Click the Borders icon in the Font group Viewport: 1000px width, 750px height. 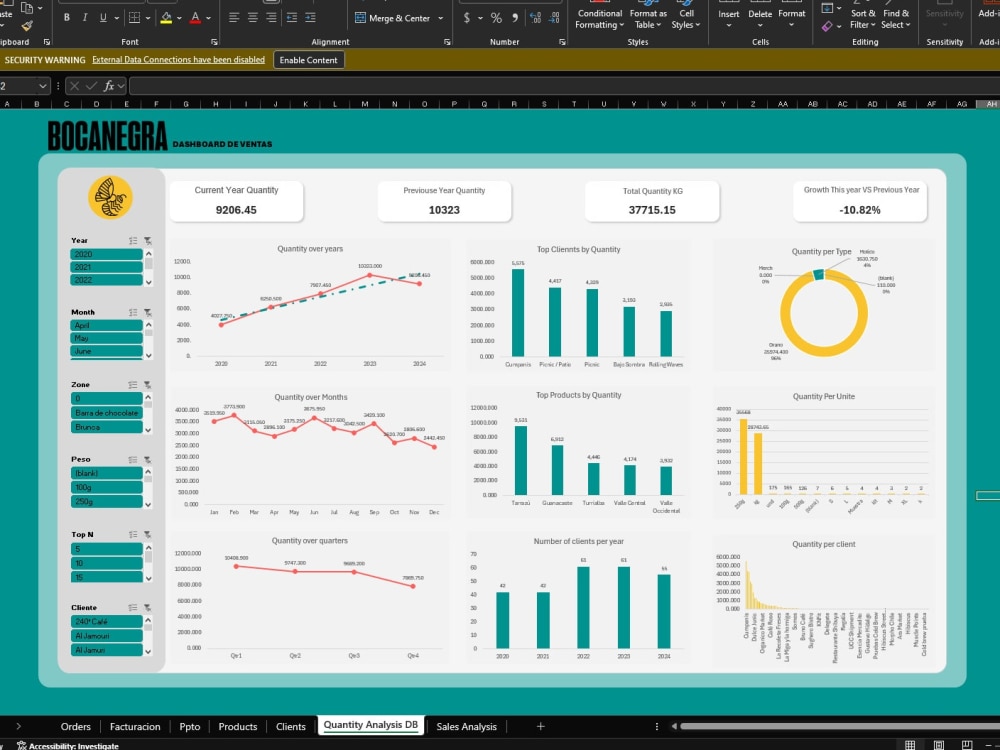[x=134, y=18]
